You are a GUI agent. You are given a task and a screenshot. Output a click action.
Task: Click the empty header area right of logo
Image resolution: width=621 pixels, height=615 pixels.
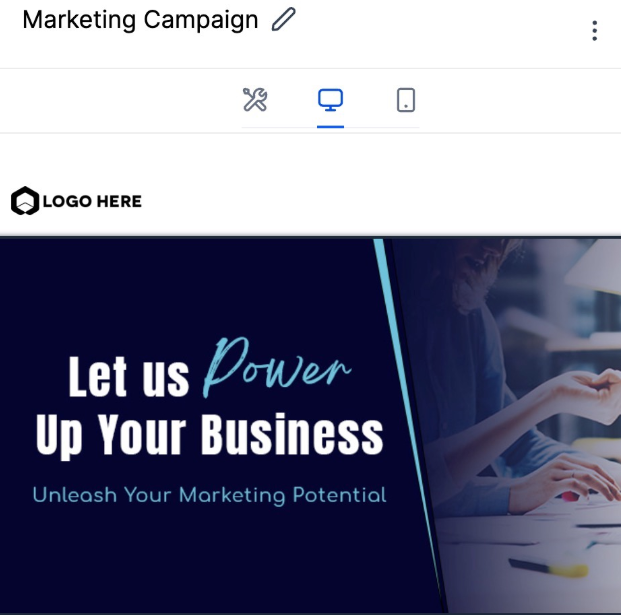[380, 201]
